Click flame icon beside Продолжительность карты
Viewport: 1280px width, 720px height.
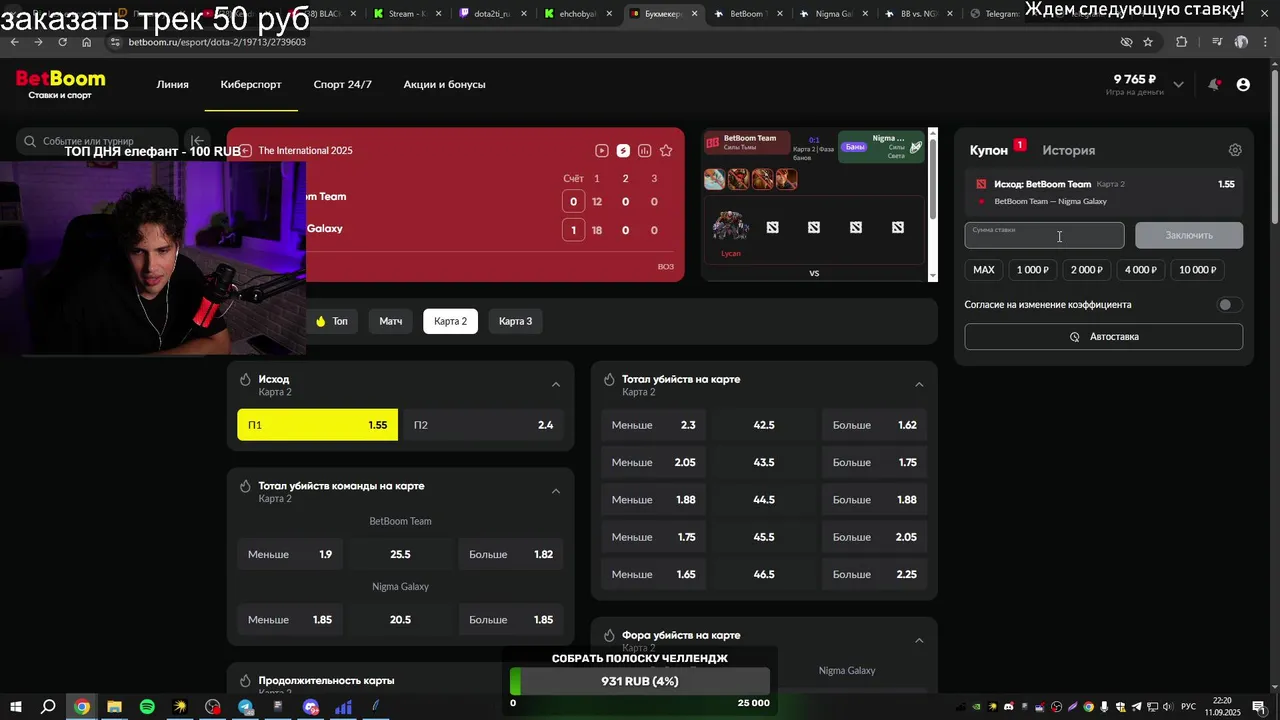[245, 681]
